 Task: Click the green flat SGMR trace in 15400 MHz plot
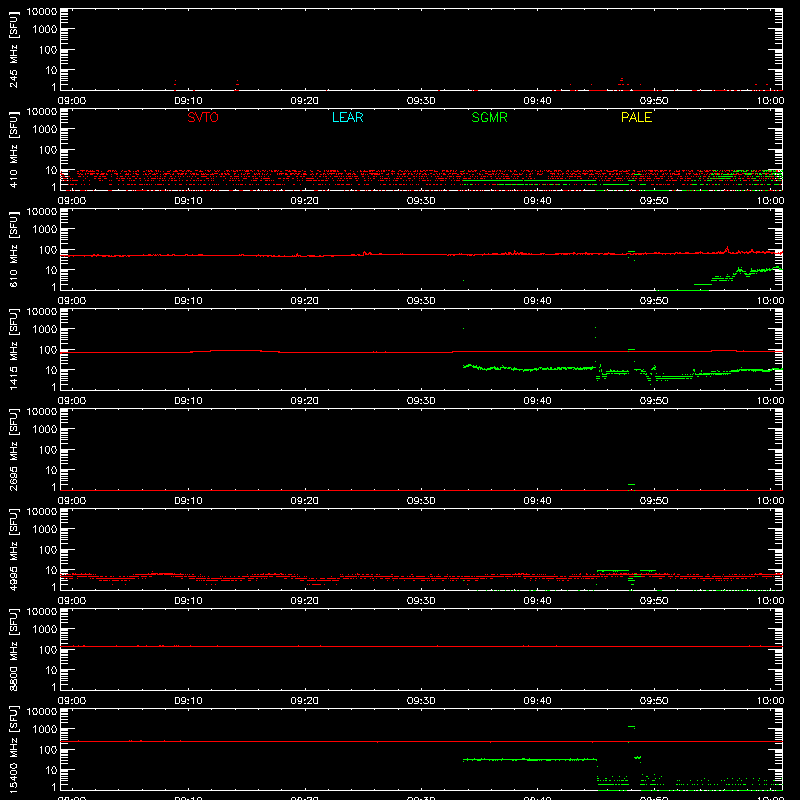(x=530, y=760)
